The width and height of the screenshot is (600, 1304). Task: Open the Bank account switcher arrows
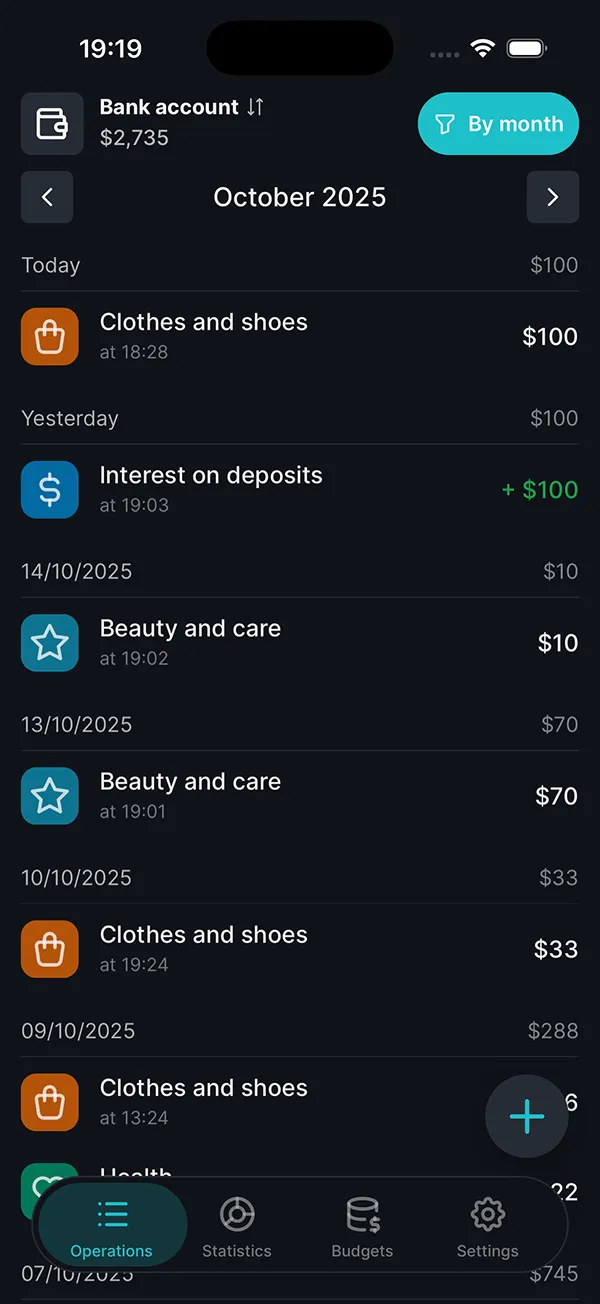[x=255, y=107]
